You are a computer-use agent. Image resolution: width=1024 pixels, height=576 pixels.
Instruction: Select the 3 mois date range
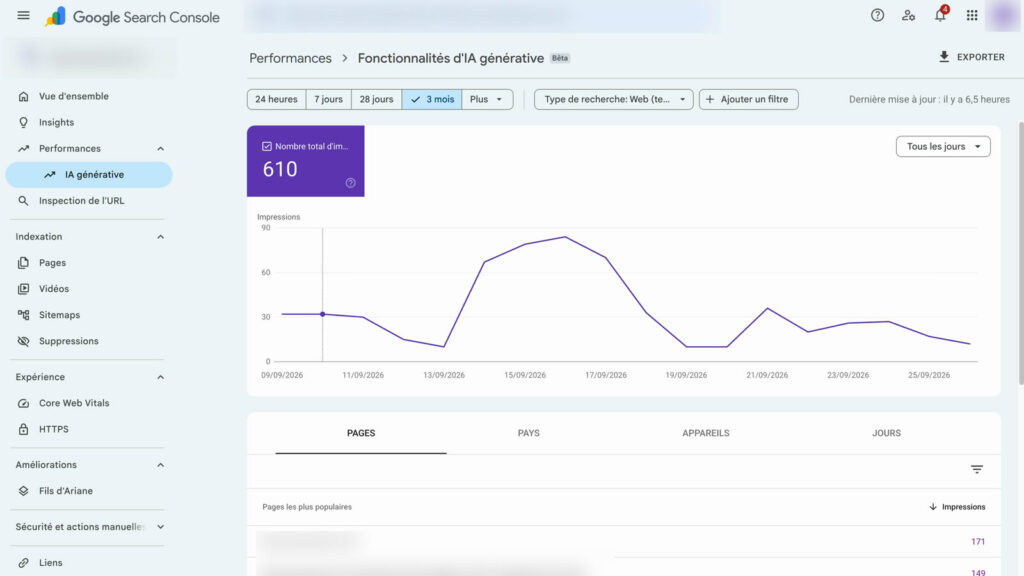coord(432,99)
